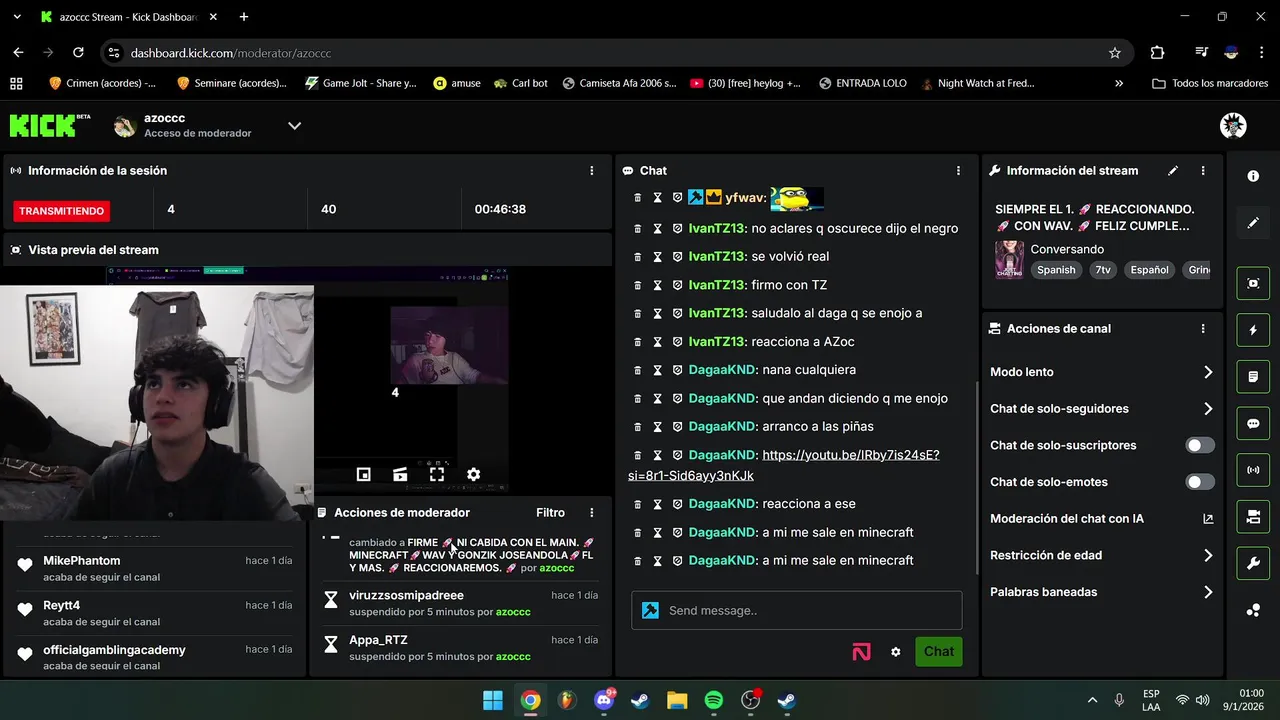Open Spotify from taskbar
The height and width of the screenshot is (720, 1280).
coord(713,700)
